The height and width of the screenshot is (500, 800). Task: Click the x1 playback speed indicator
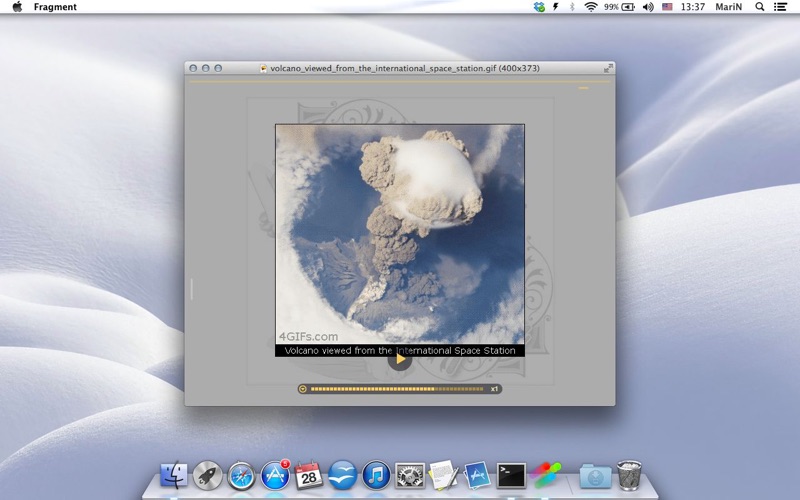[x=494, y=389]
